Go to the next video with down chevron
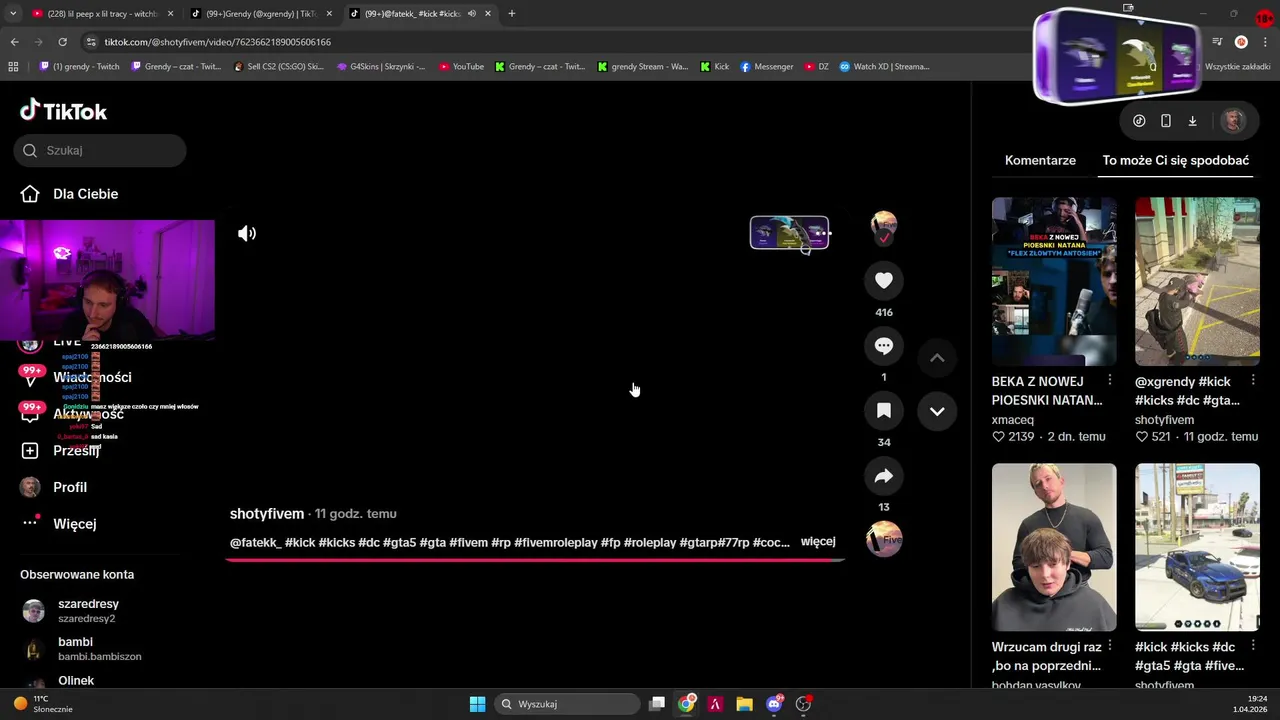 937,411
